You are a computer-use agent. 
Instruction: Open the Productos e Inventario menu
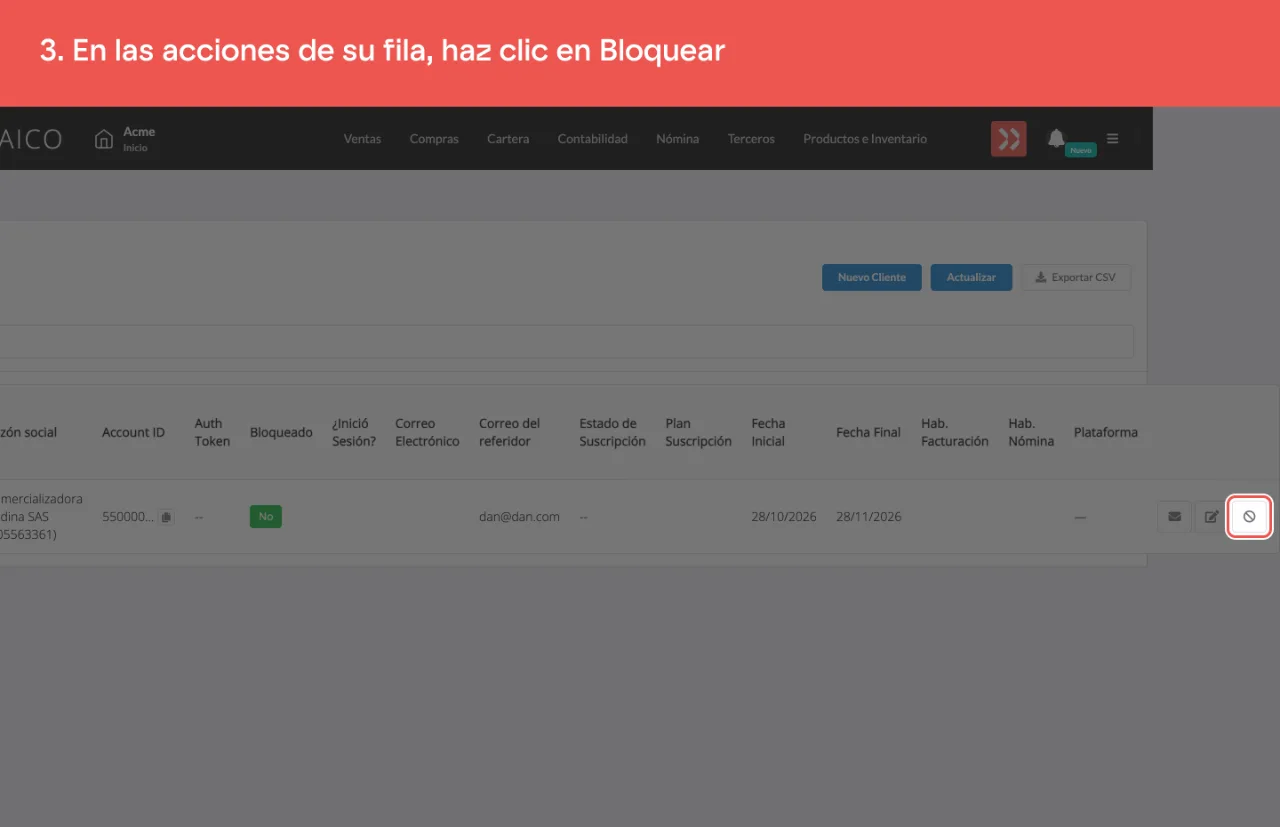pos(865,139)
